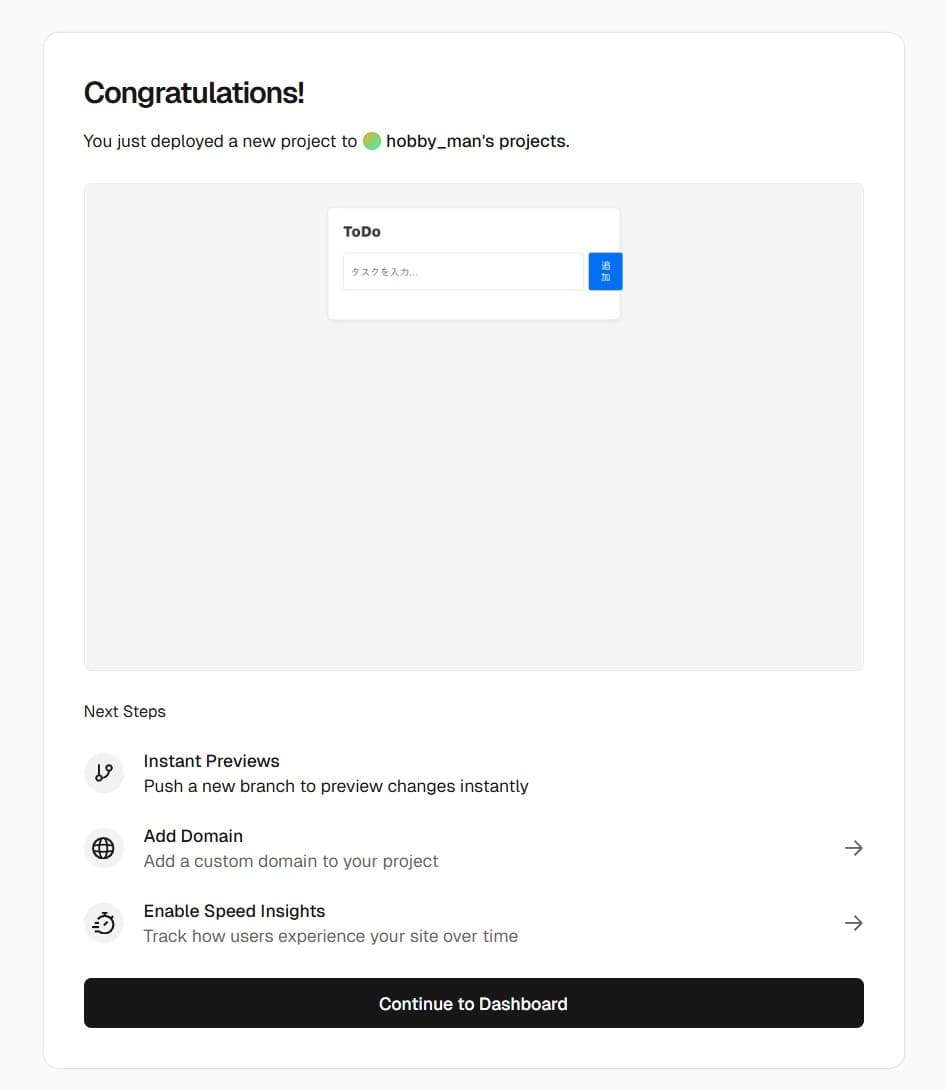The height and width of the screenshot is (1090, 947).
Task: Click the arrow on the Add Domain row
Action: (x=853, y=848)
